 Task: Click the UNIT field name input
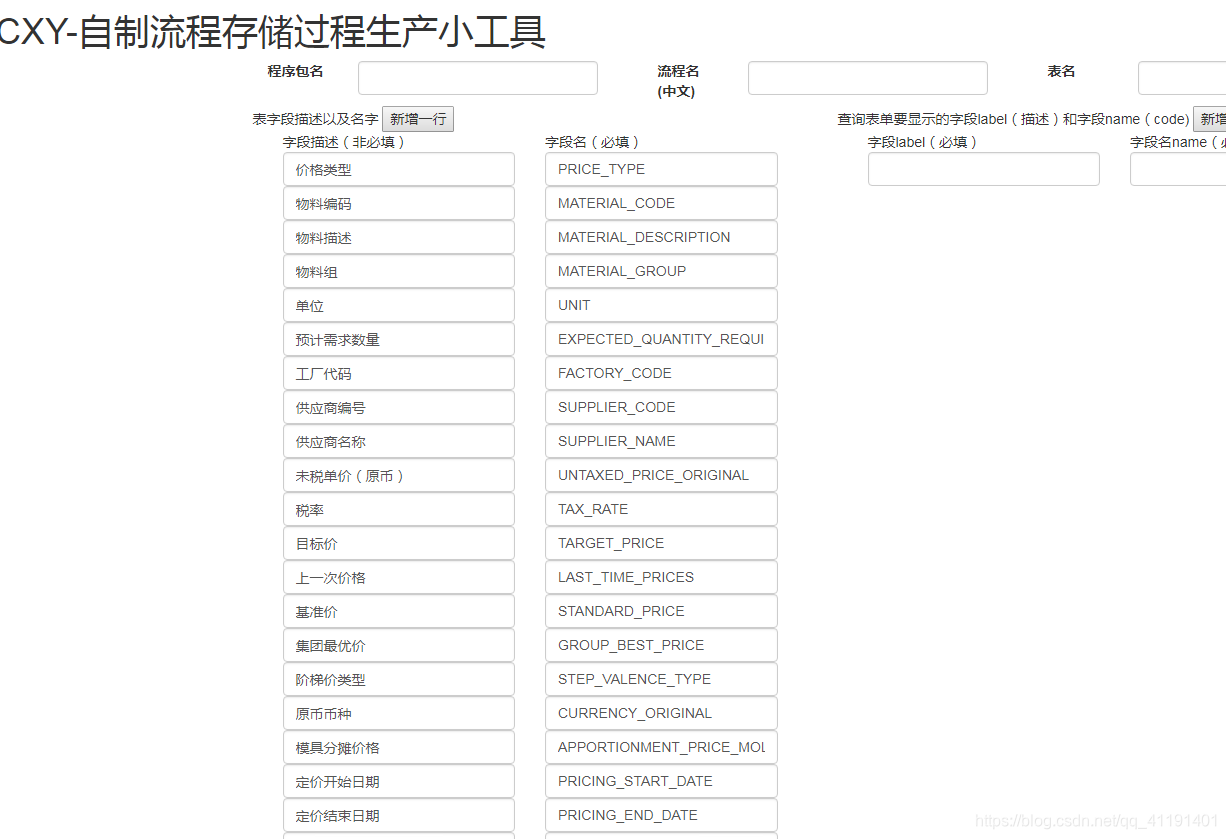(x=661, y=305)
